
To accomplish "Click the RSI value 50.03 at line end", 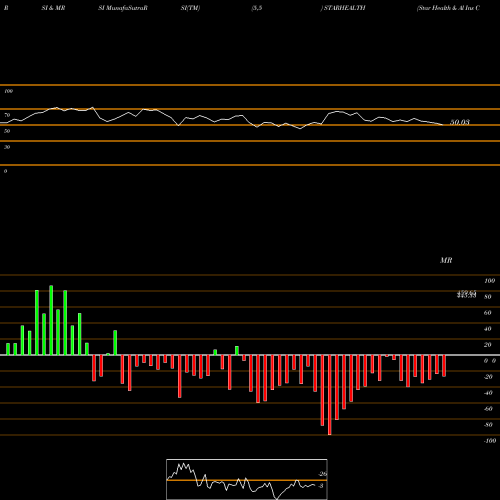I will click(x=460, y=122).
